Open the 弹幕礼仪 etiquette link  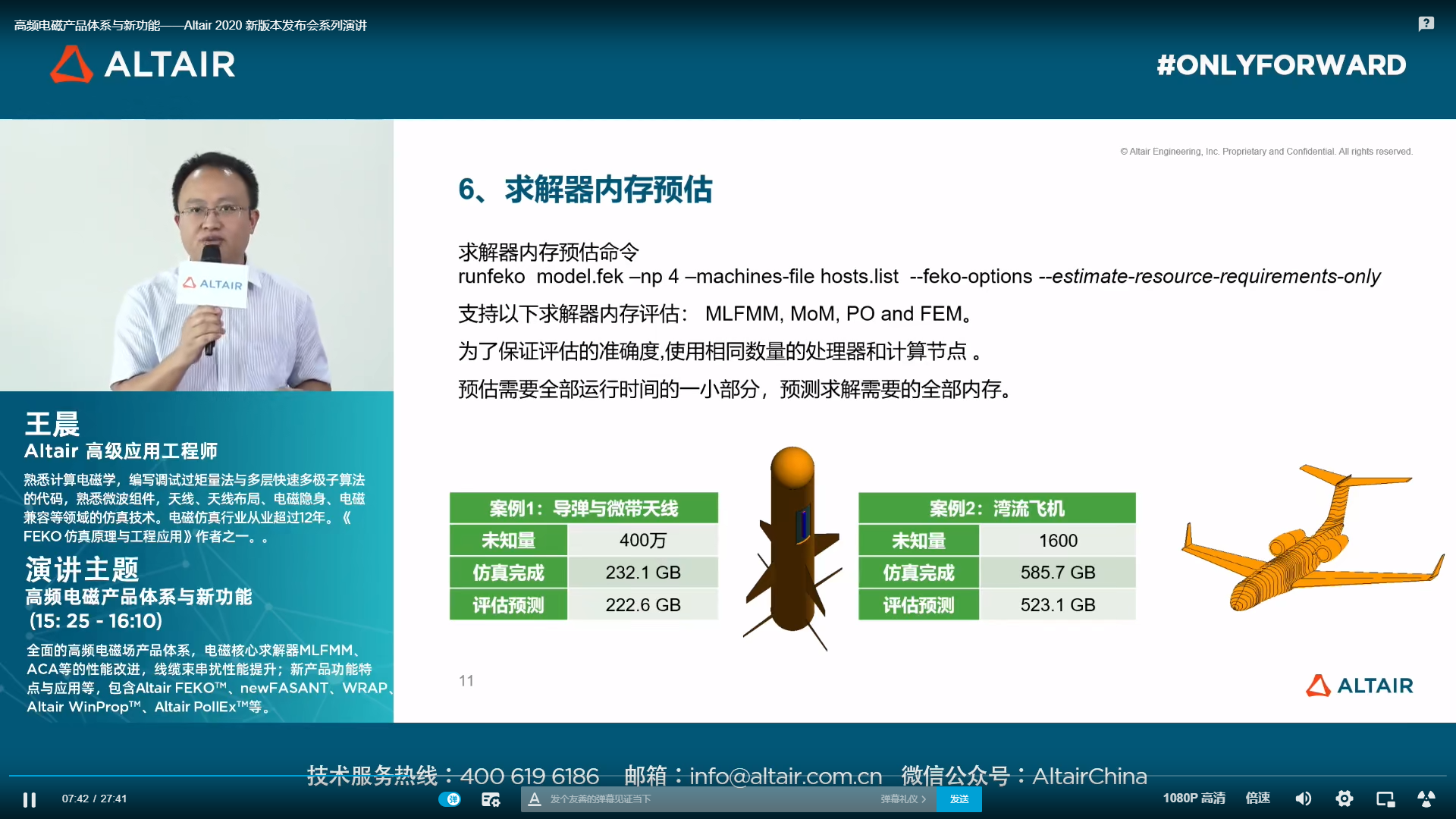point(903,799)
